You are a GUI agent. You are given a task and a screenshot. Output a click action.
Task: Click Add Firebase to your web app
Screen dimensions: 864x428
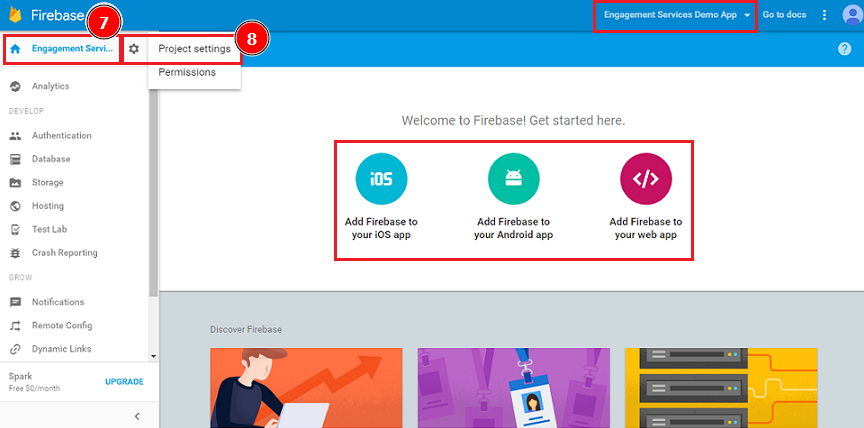(646, 228)
